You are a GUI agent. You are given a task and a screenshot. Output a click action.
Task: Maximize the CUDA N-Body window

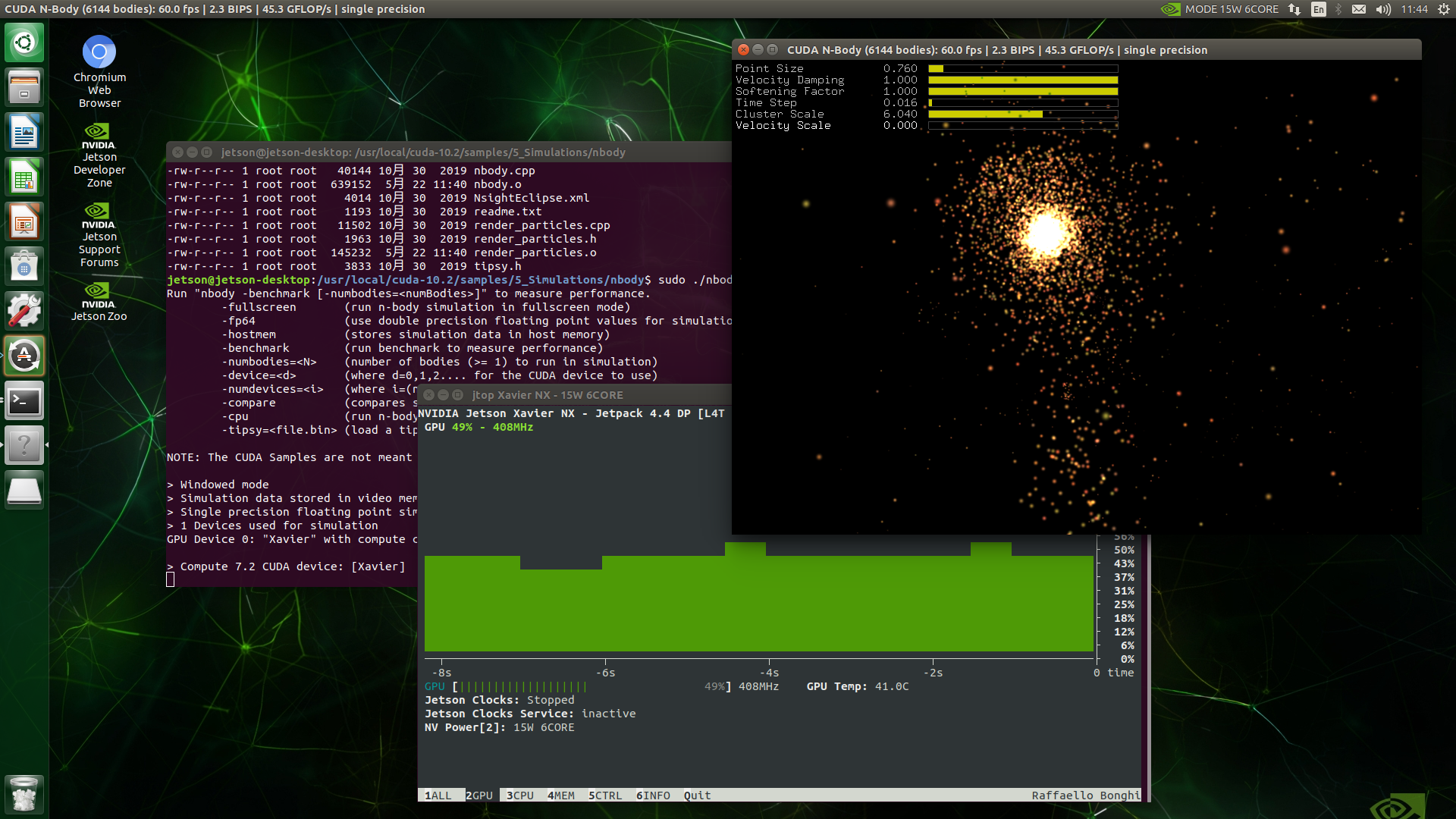[x=772, y=50]
